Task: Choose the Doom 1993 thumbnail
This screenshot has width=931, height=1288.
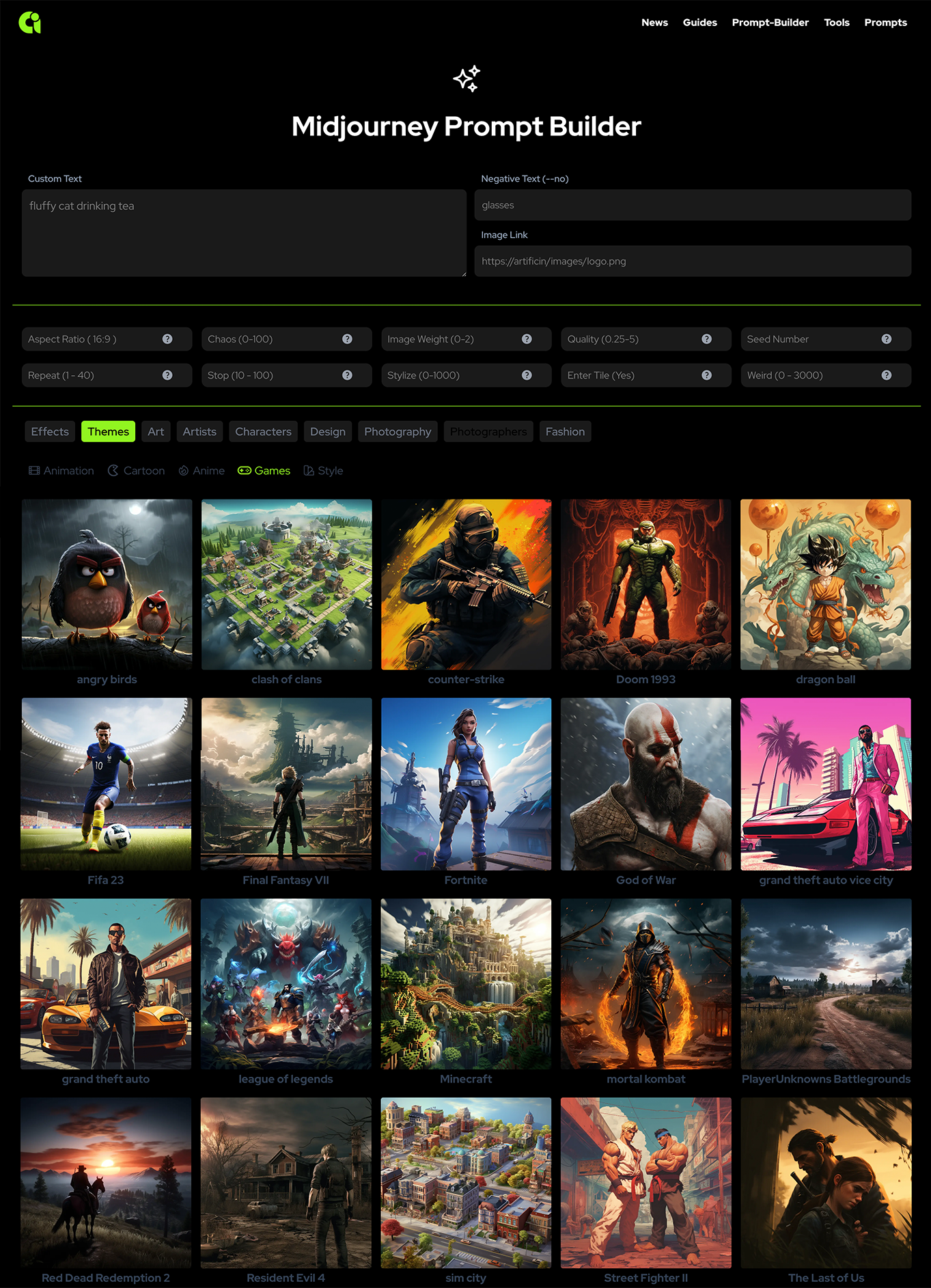Action: point(645,584)
